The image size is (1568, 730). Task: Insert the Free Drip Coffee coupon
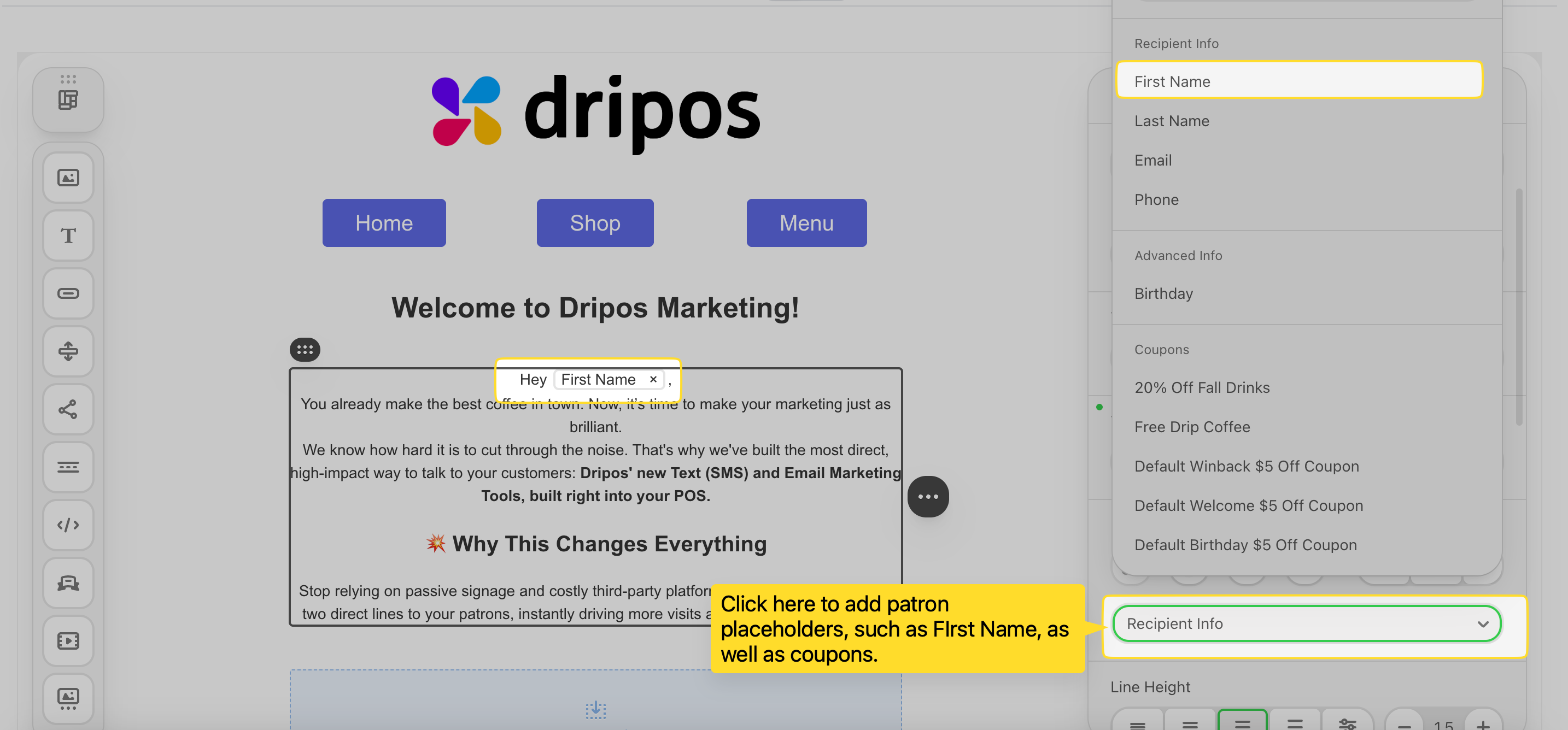1192,426
